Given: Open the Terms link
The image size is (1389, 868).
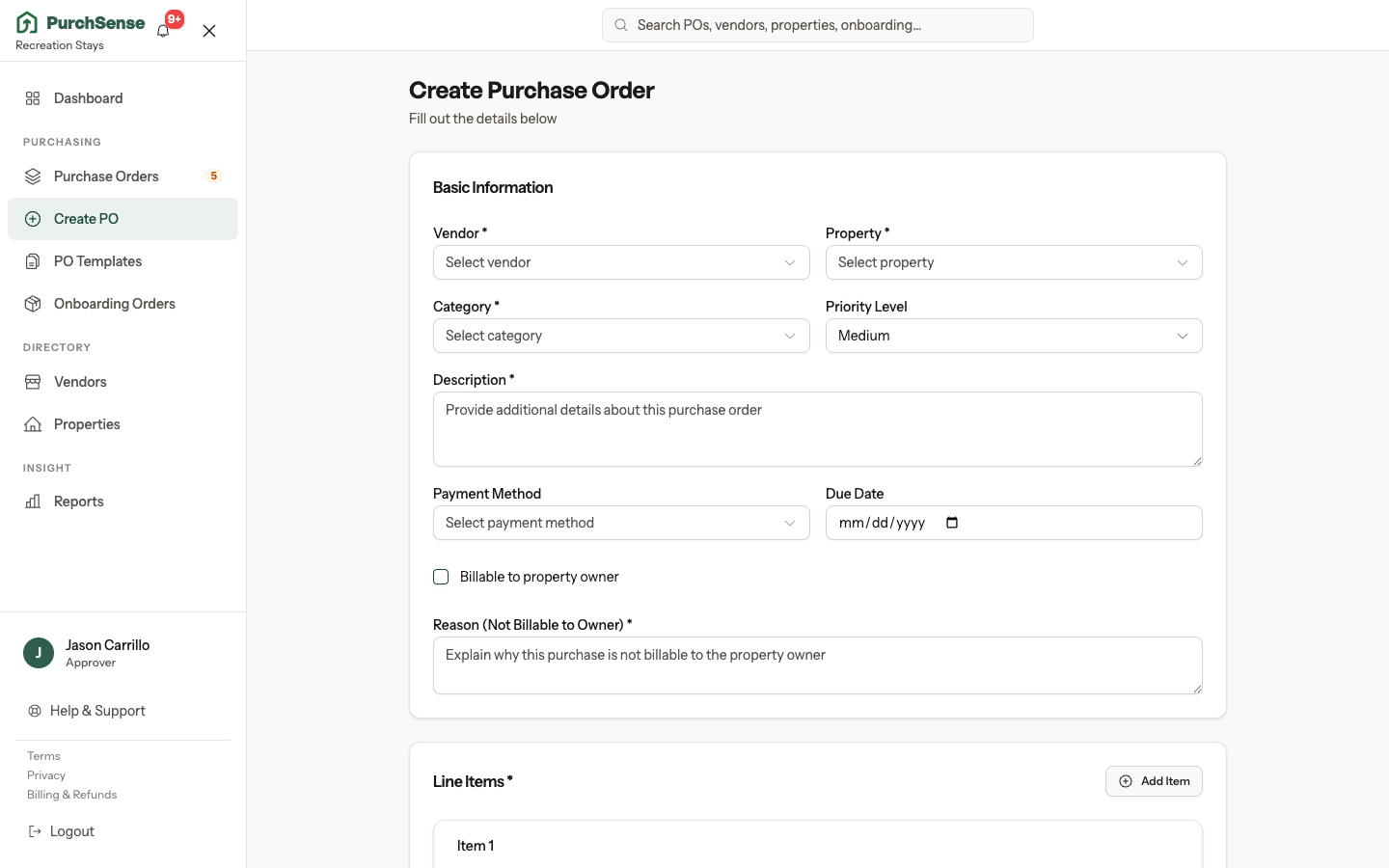Looking at the screenshot, I should (x=43, y=756).
